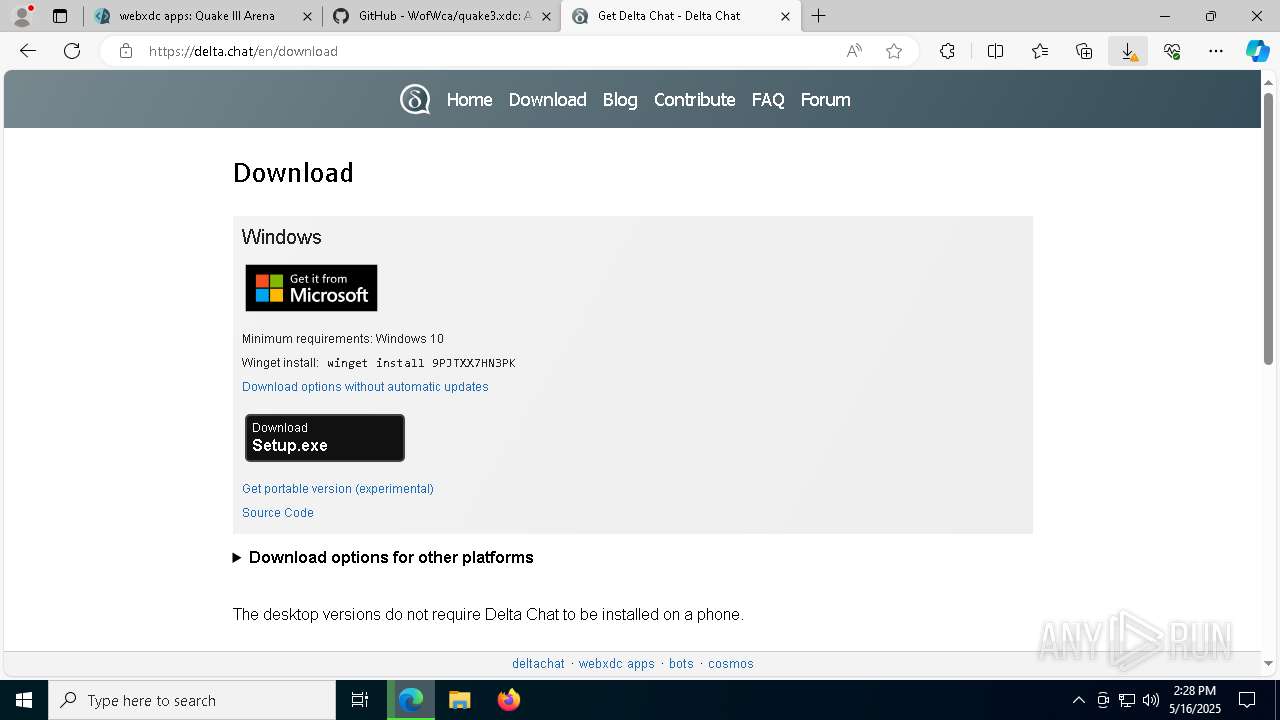Open the tab actions menu icon
This screenshot has width=1280, height=720.
tap(60, 16)
